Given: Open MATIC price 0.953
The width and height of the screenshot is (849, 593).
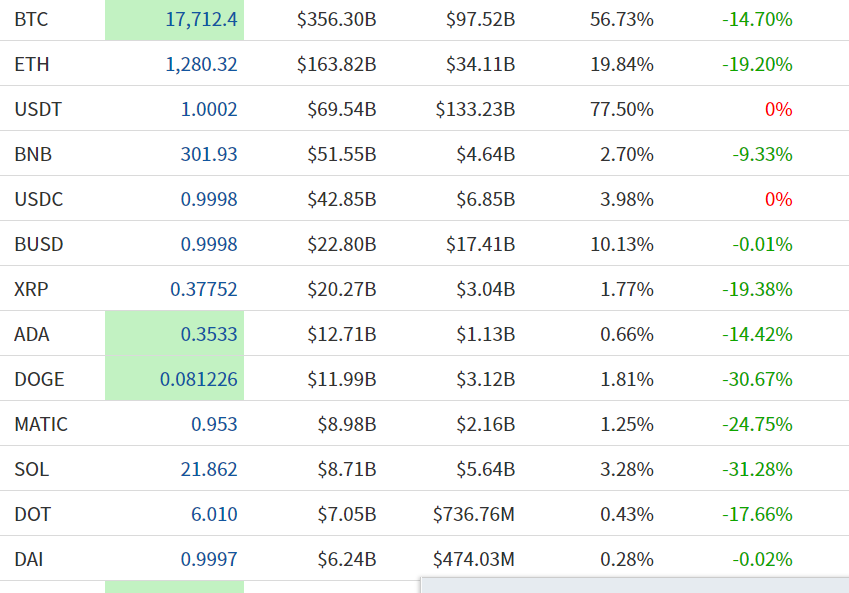Looking at the screenshot, I should [214, 424].
